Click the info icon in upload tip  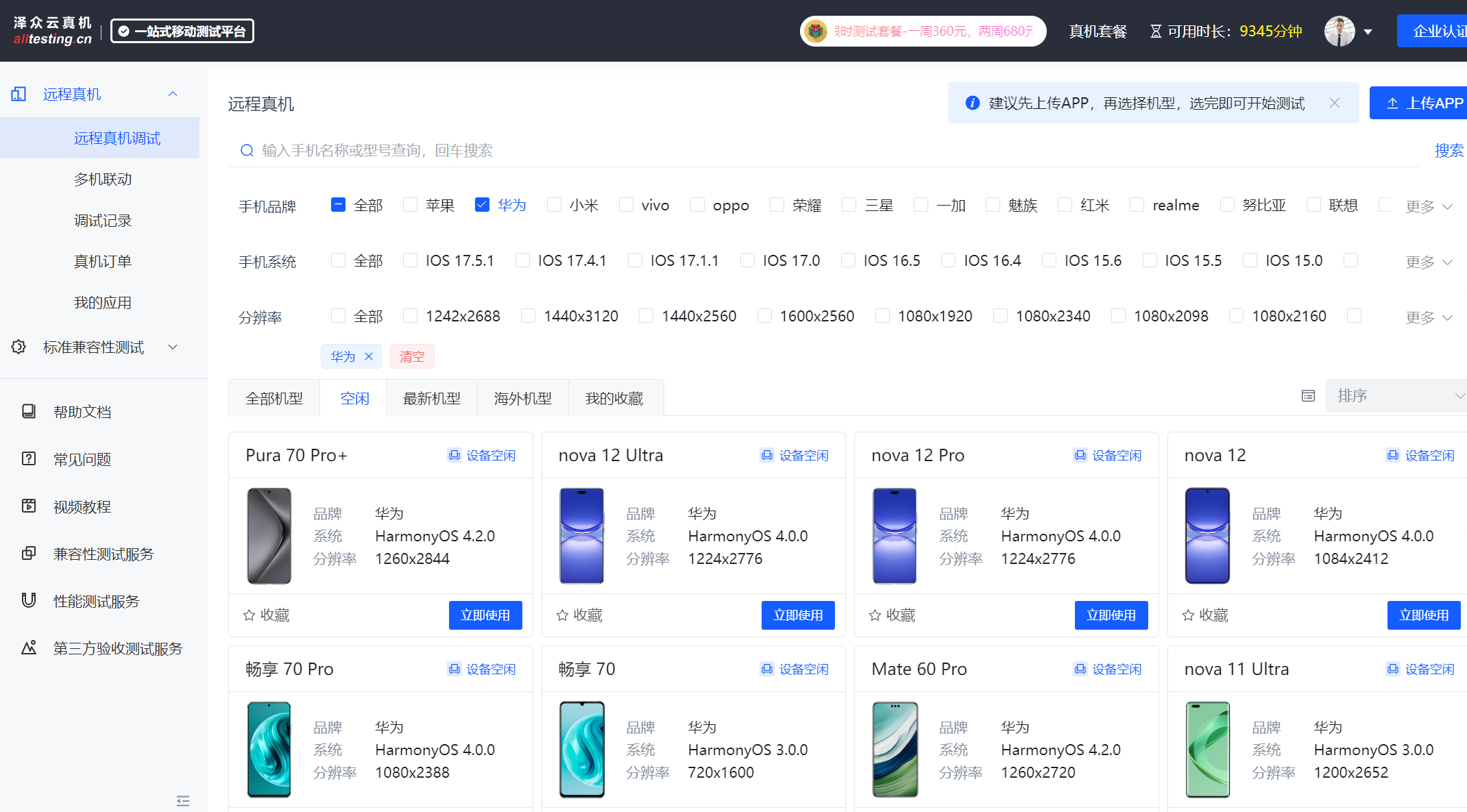point(972,103)
